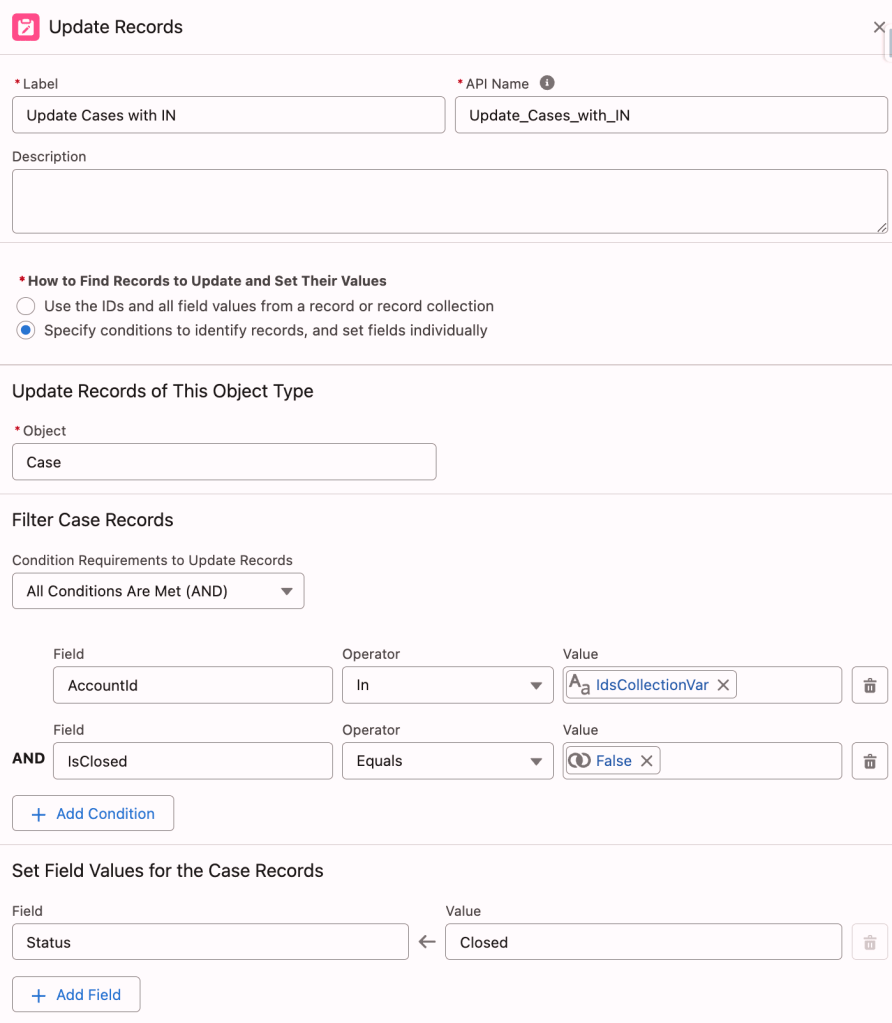Remove the IdsCollectionVar value pill
The image size is (892, 1023).
point(723,685)
